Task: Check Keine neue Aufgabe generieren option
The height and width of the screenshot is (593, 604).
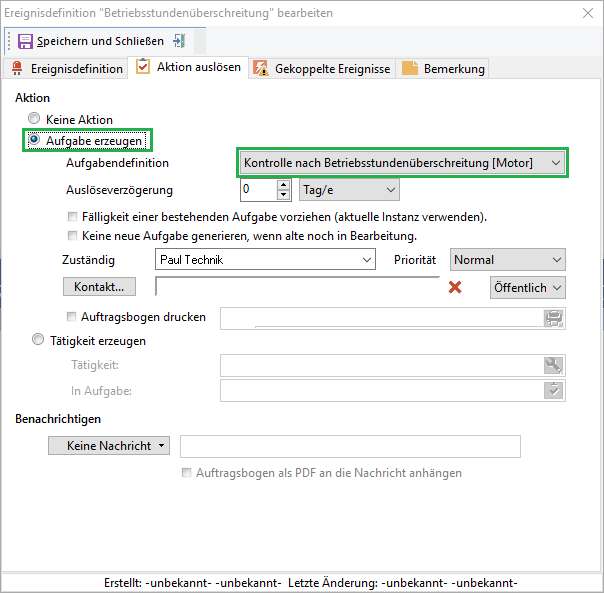Action: coord(72,235)
